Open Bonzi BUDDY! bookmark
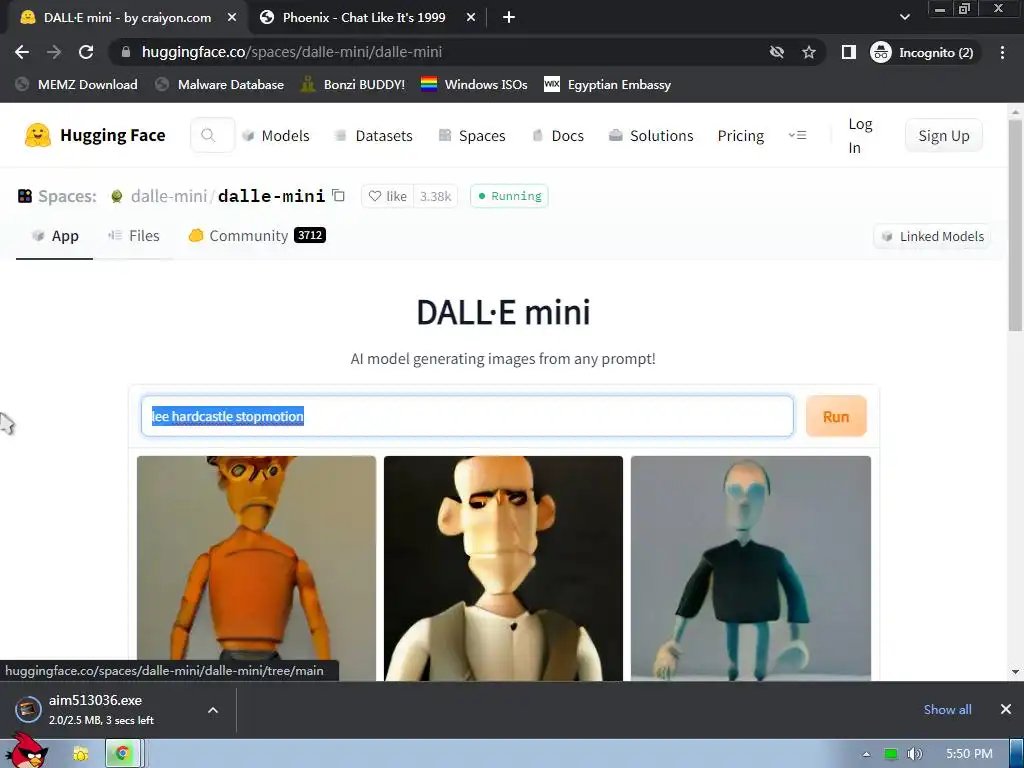Image resolution: width=1024 pixels, height=768 pixels. point(353,84)
